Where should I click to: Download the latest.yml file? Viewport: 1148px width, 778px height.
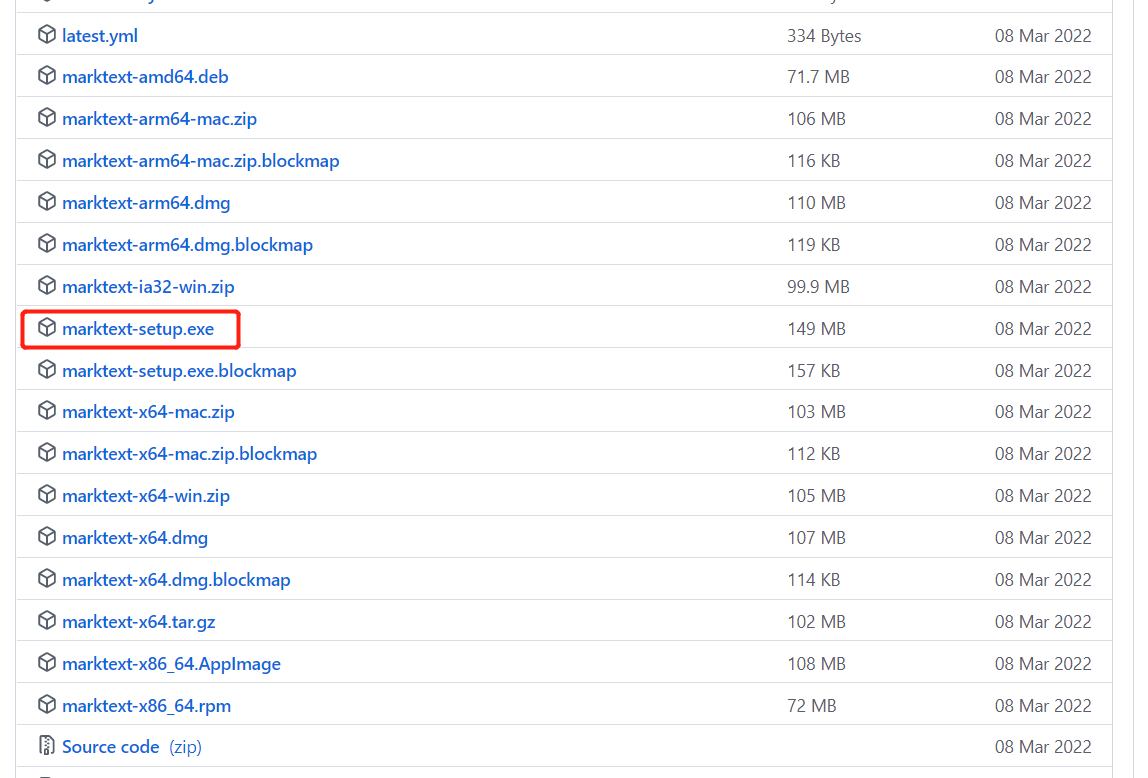click(100, 36)
